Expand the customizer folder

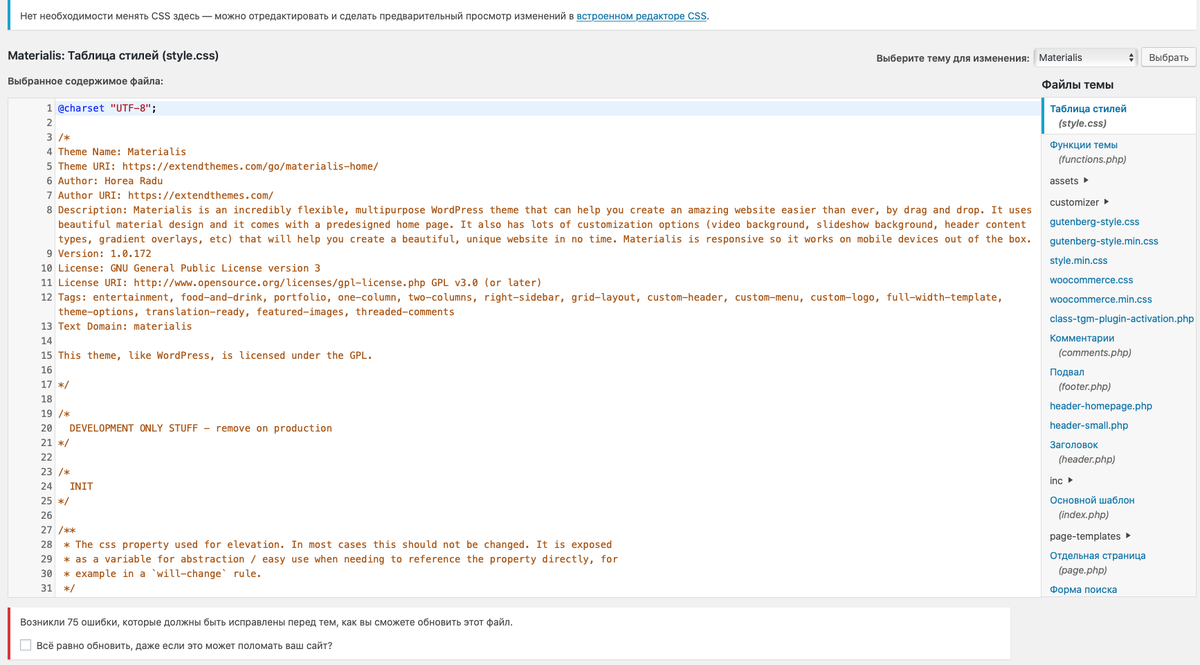click(x=1079, y=202)
